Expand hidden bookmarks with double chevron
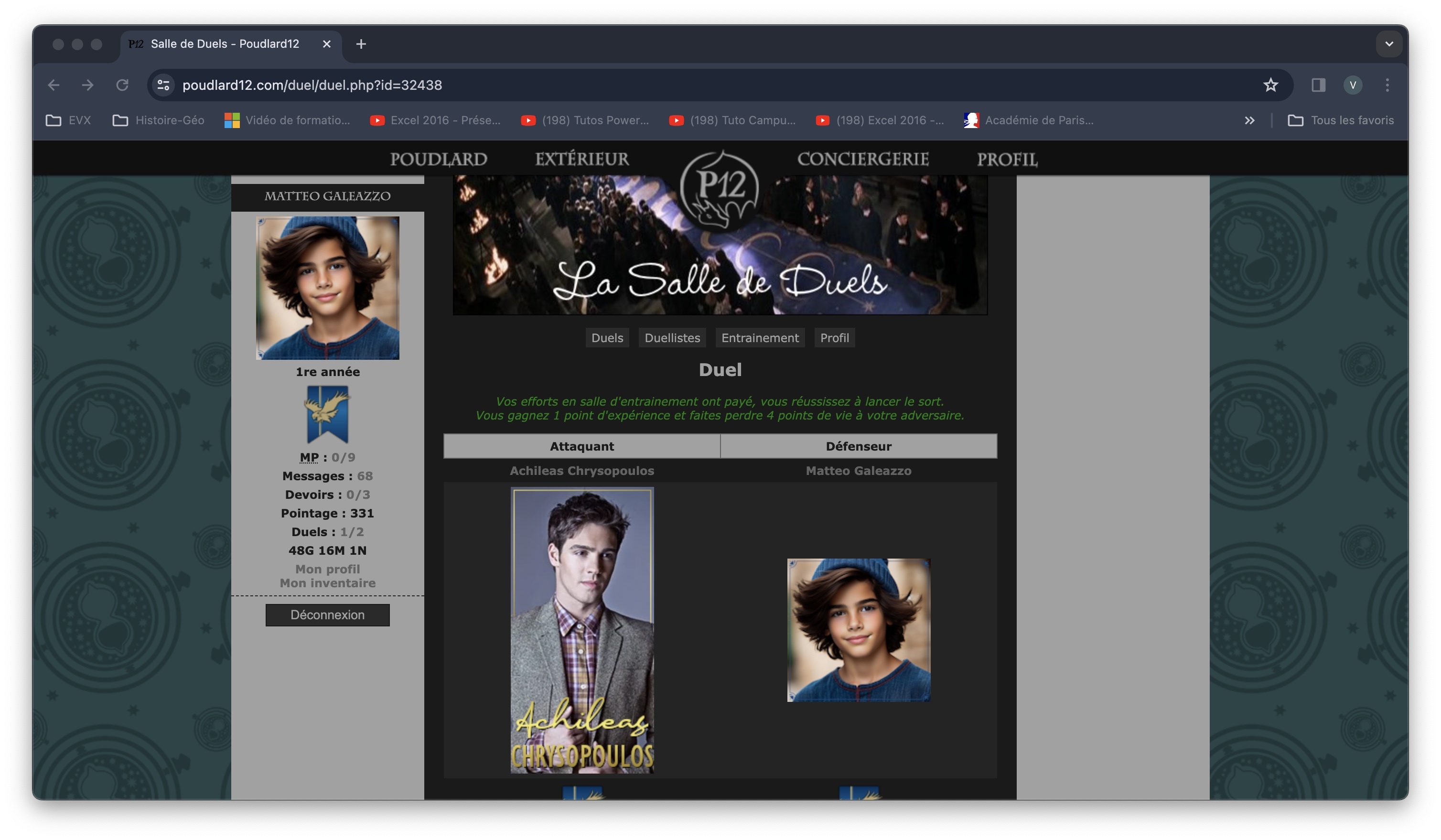This screenshot has height=840, width=1441. 1249,120
